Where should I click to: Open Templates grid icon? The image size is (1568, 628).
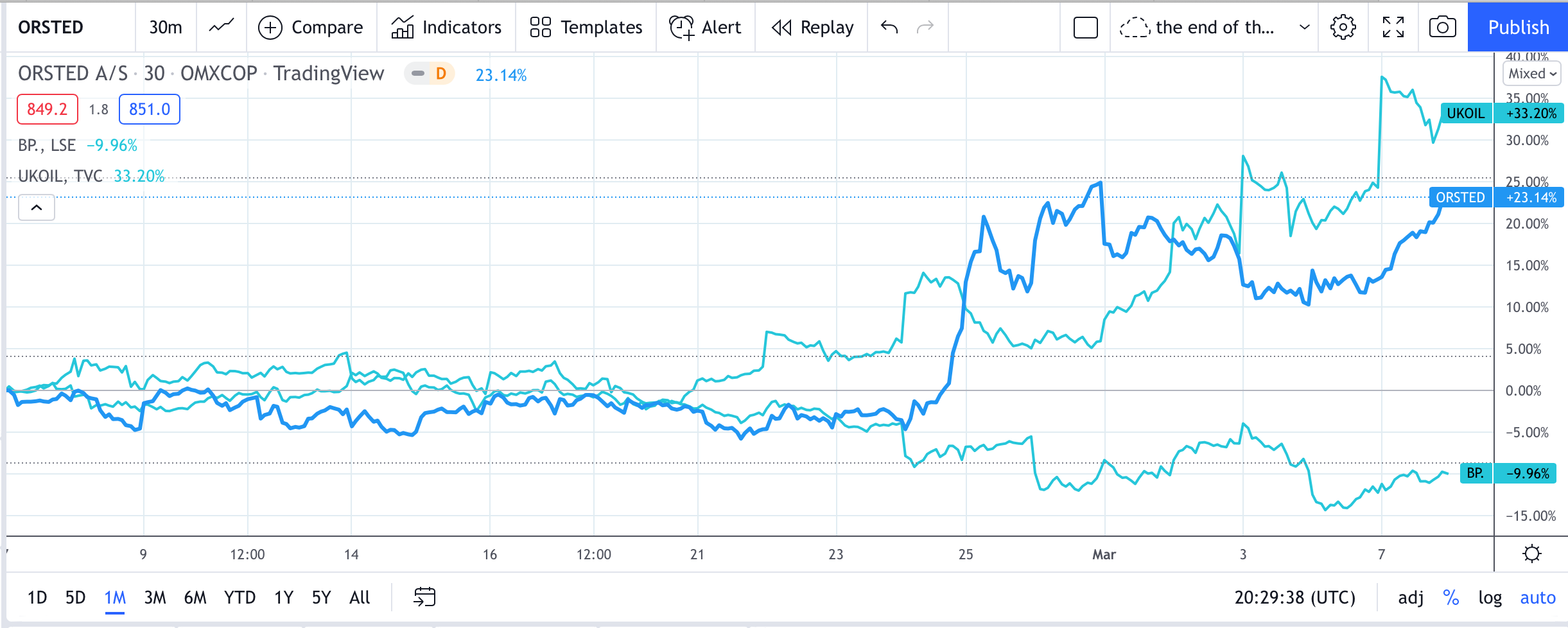point(540,28)
